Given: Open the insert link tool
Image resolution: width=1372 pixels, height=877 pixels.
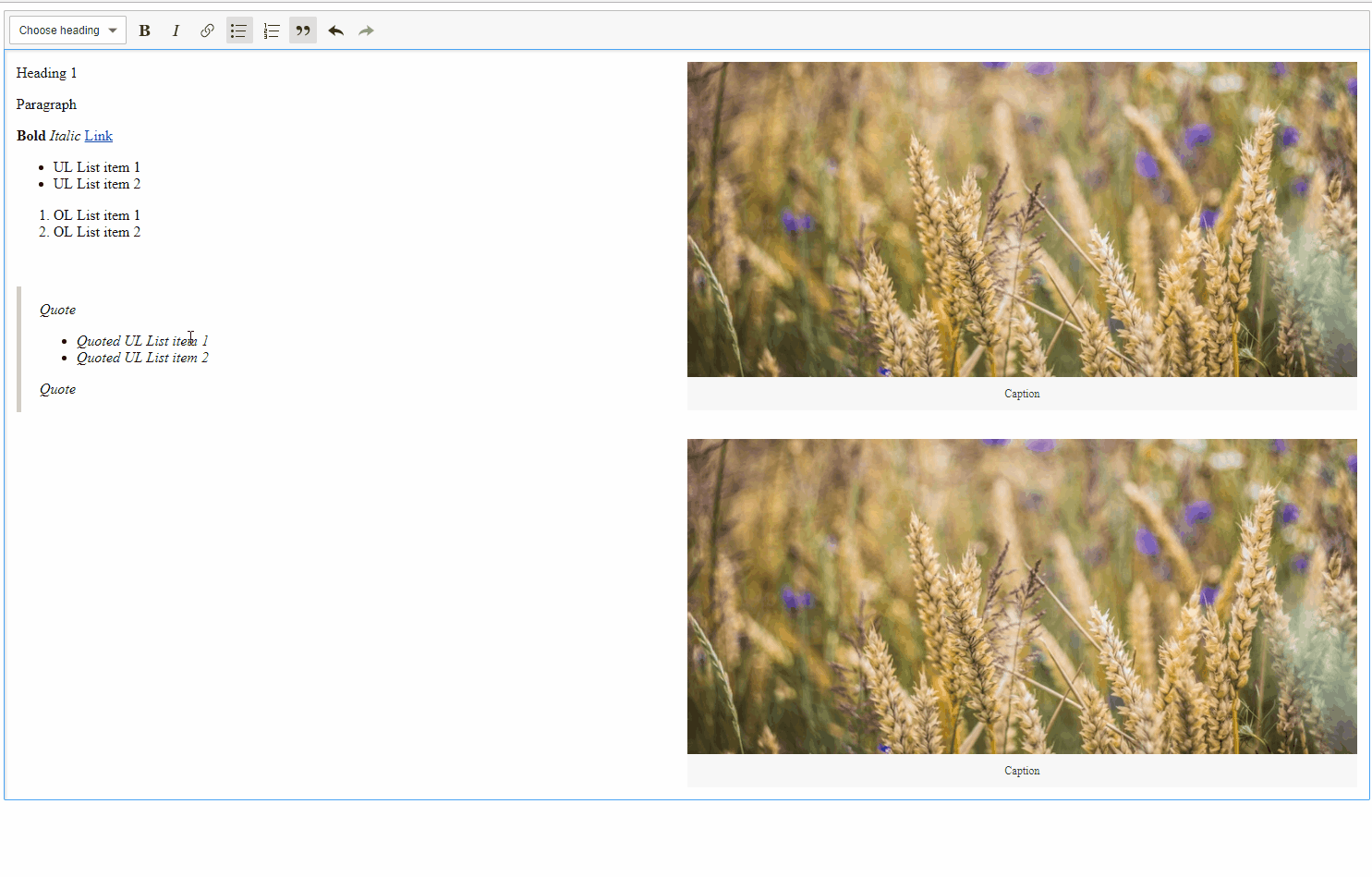Looking at the screenshot, I should click(207, 30).
